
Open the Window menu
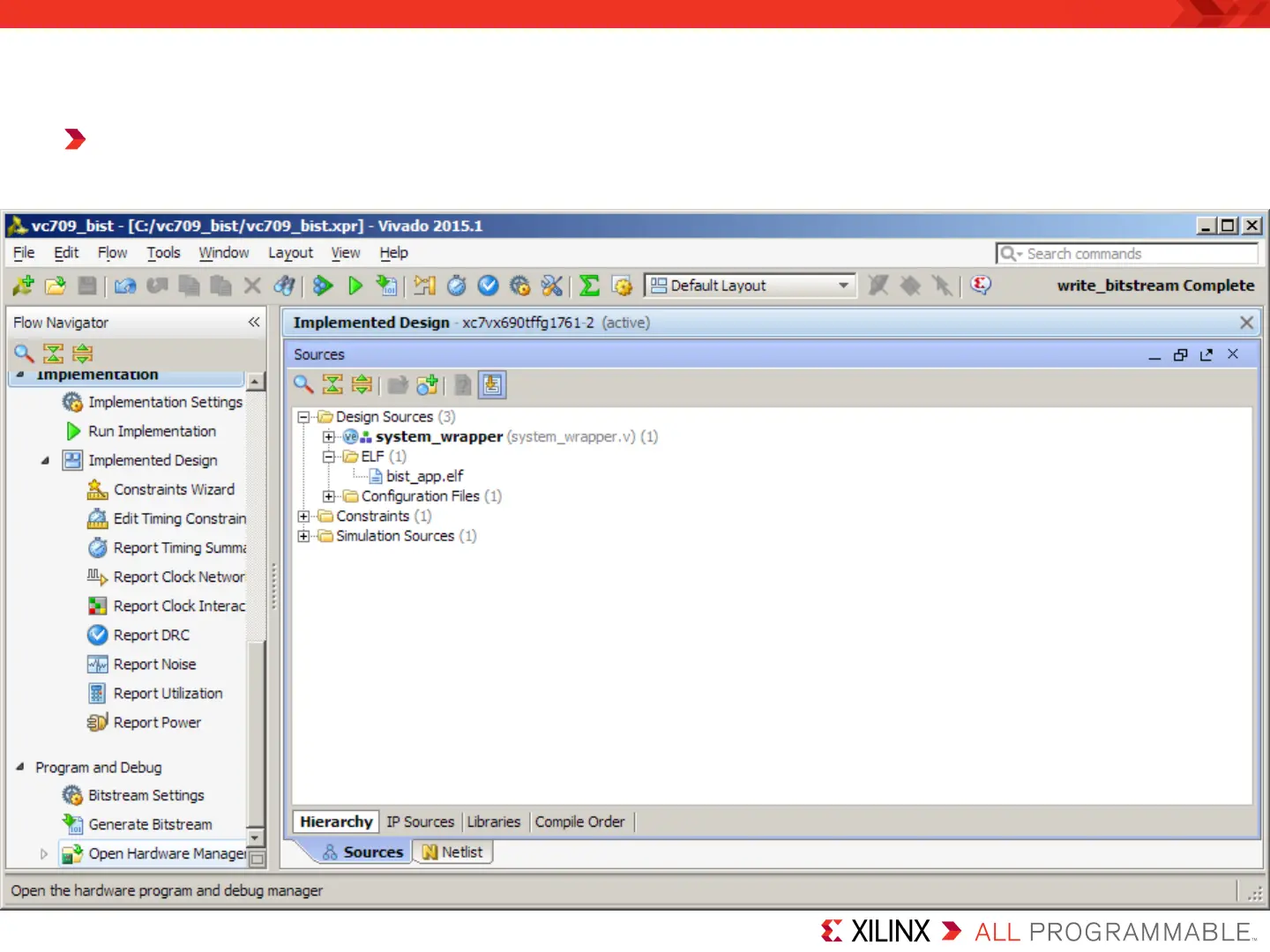[x=224, y=253]
